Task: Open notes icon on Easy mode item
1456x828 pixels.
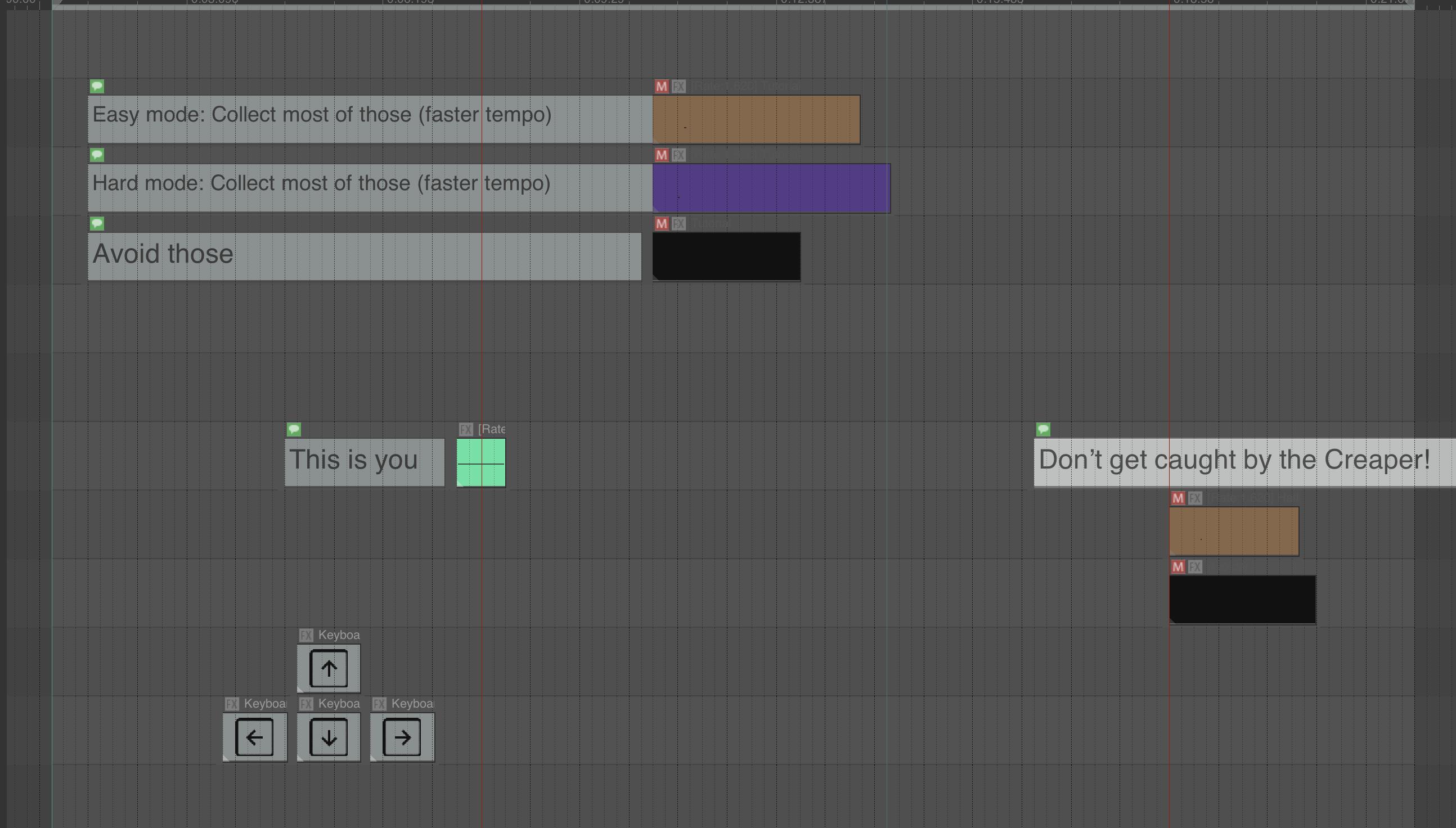Action: pos(97,87)
